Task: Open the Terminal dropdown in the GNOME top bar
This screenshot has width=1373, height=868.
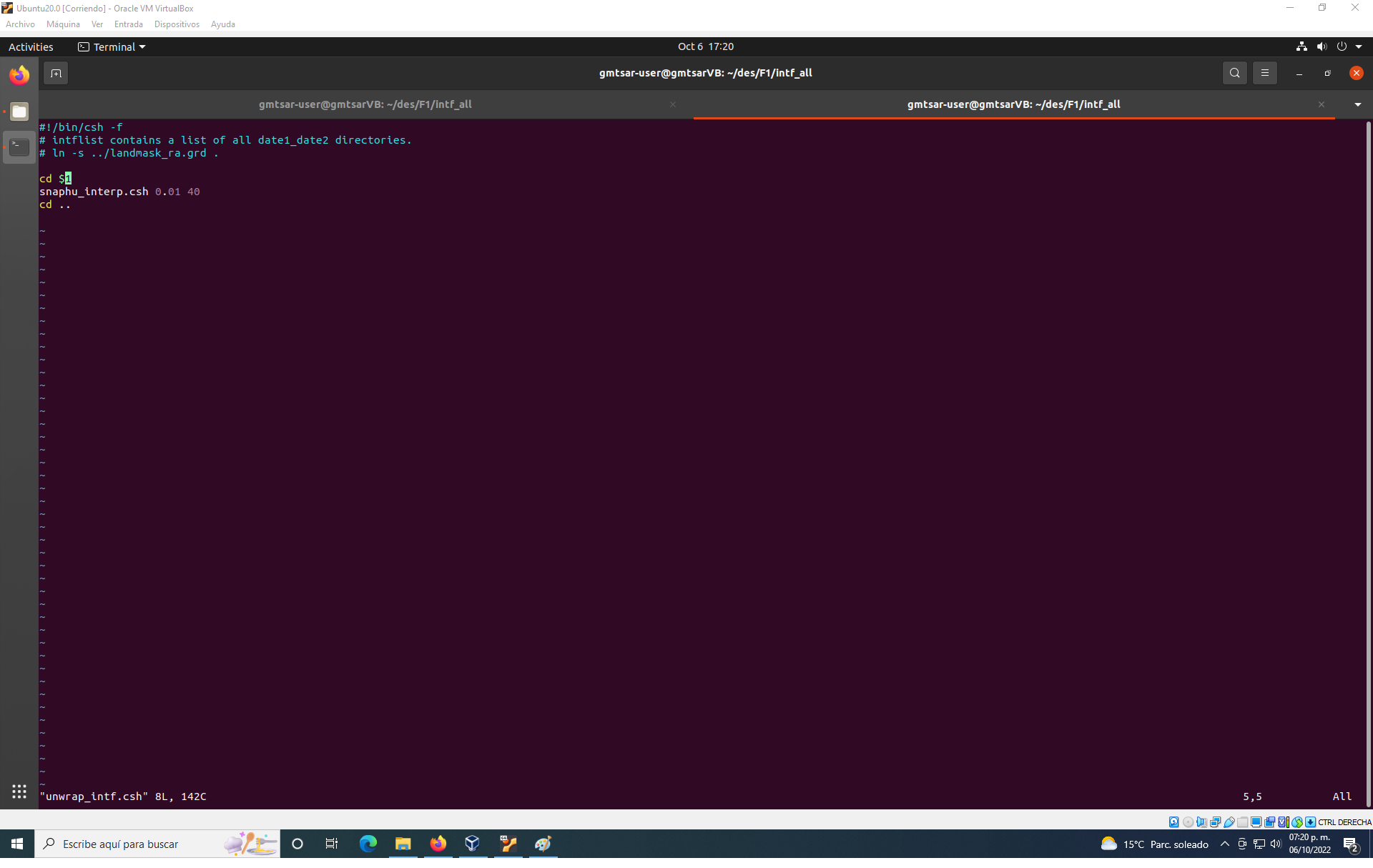Action: (x=112, y=46)
